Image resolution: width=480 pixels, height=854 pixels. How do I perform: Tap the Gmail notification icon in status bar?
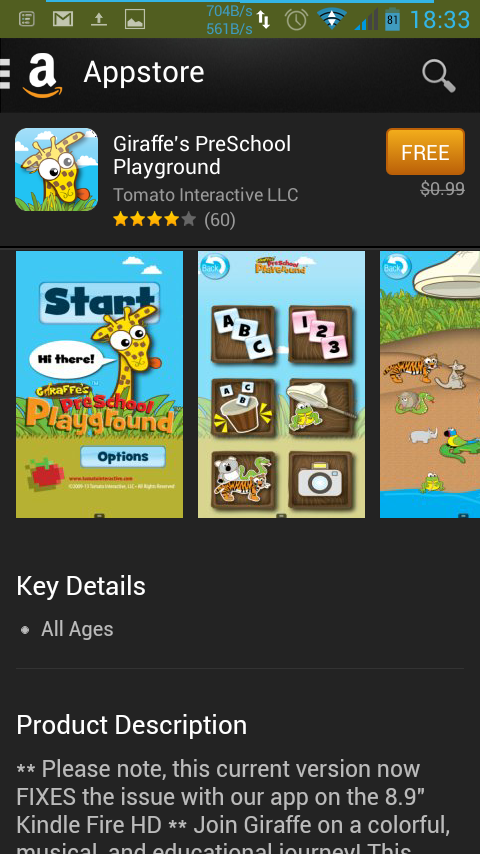tap(63, 20)
